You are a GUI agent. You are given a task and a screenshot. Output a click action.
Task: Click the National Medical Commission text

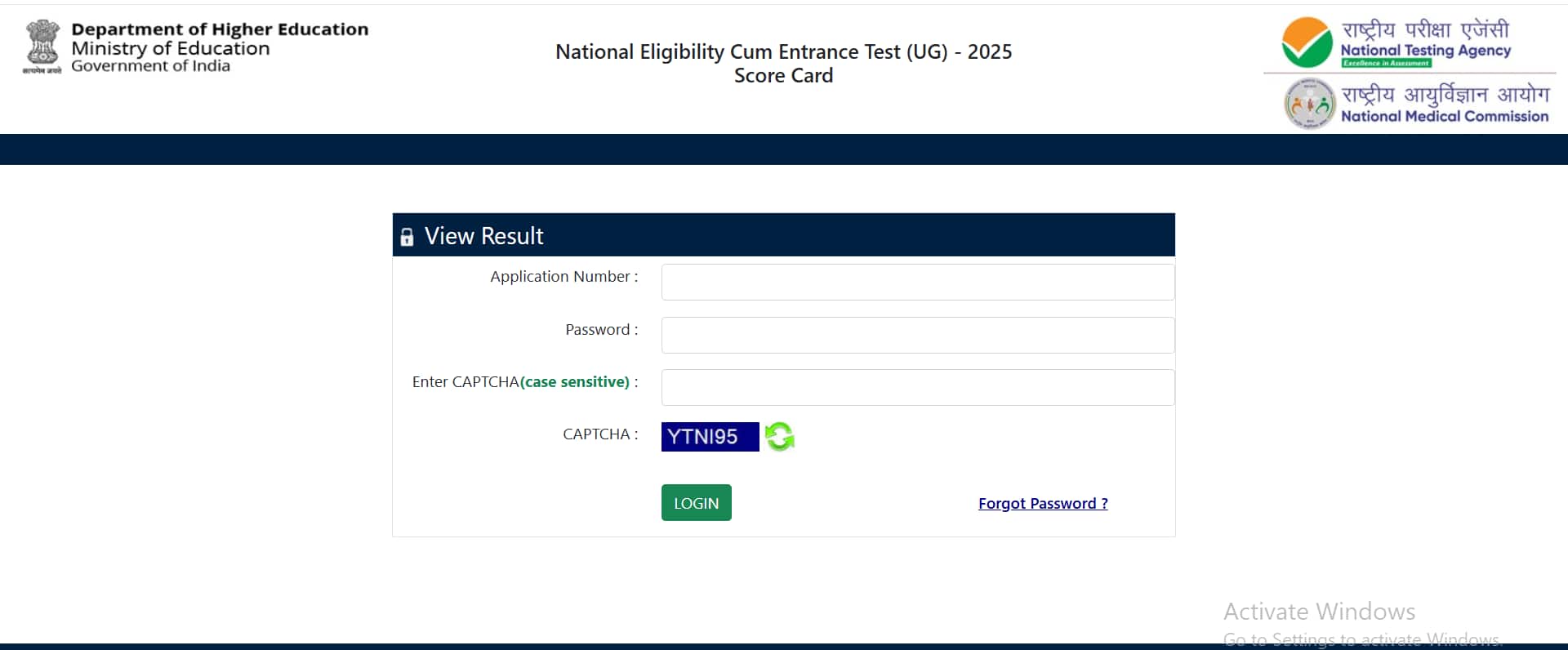[1444, 116]
